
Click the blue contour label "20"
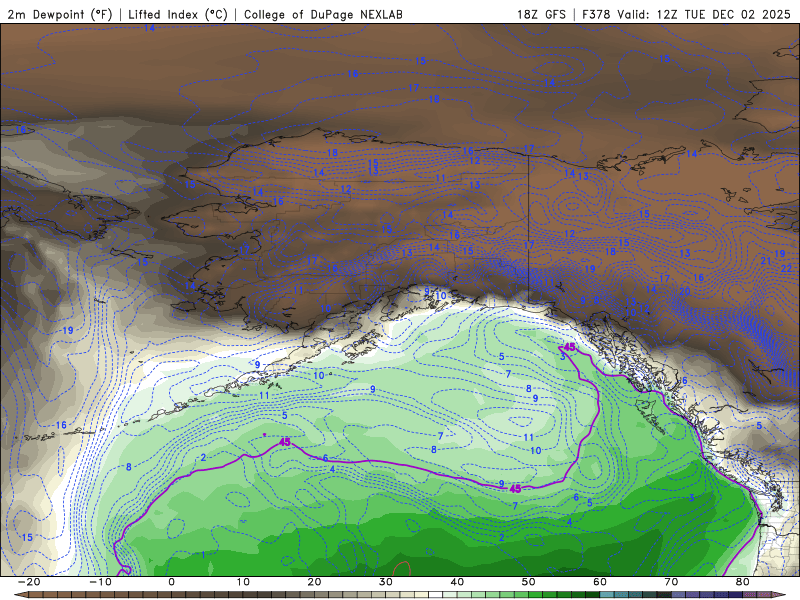pos(685,291)
